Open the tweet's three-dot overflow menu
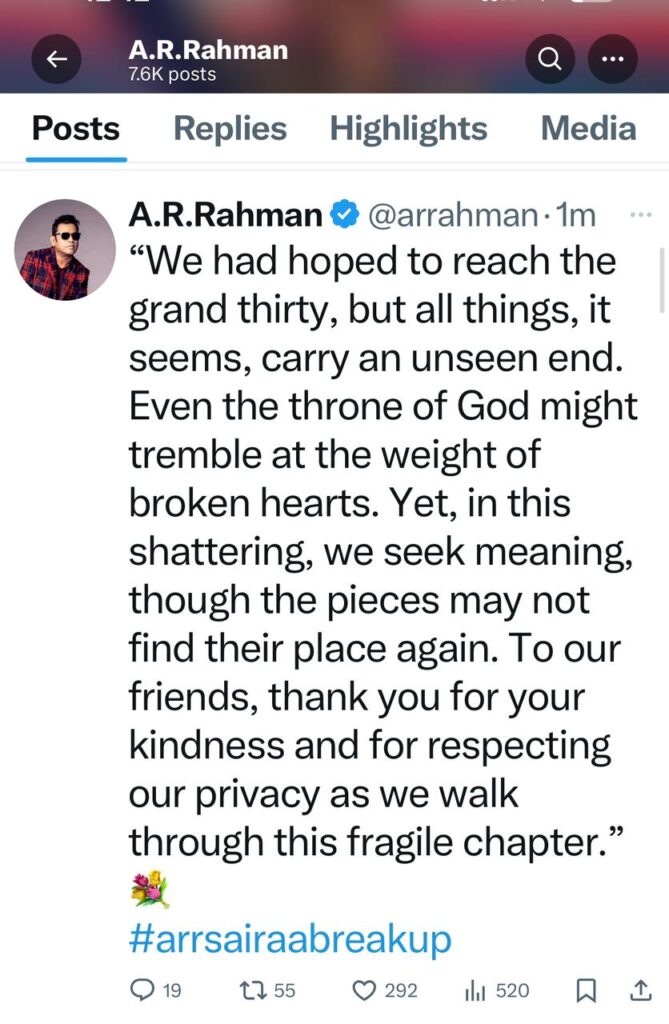 click(x=640, y=214)
